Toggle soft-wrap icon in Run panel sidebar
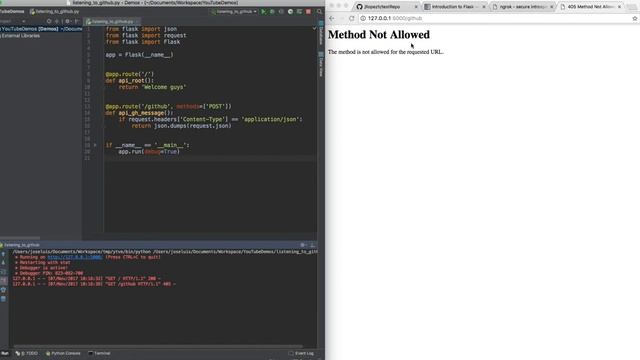Image resolution: width=640 pixels, height=360 pixels. [x=3, y=271]
